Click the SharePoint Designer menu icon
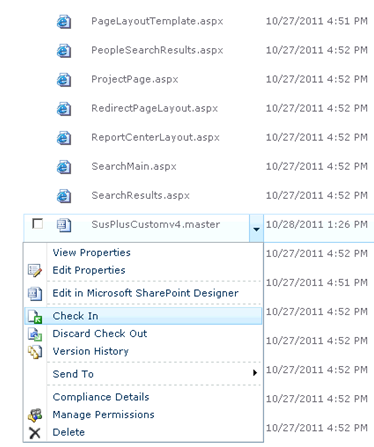The width and height of the screenshot is (374, 447). pos(35,294)
